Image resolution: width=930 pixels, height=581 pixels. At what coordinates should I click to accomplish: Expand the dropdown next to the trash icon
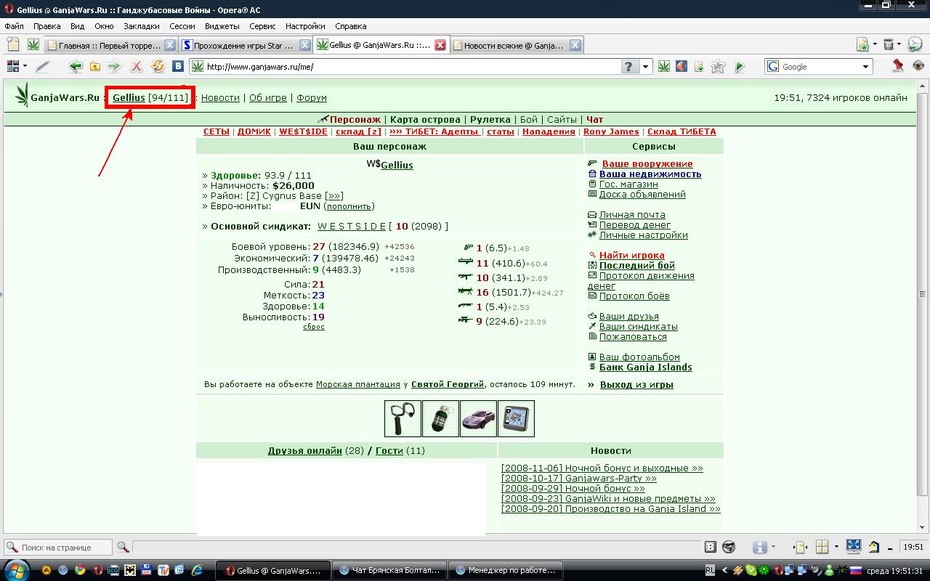coord(899,44)
